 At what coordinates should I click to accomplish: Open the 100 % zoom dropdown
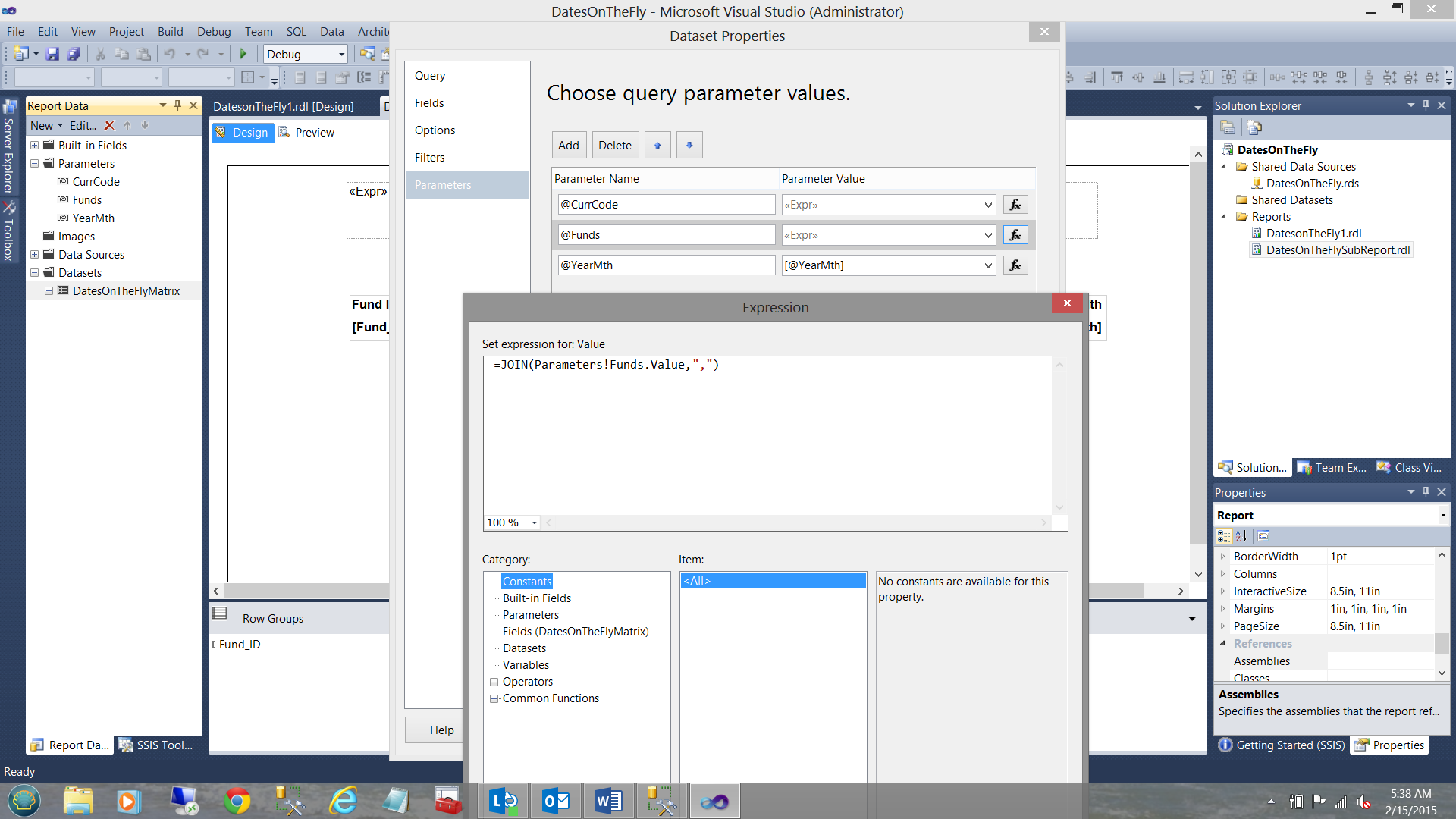[x=534, y=522]
